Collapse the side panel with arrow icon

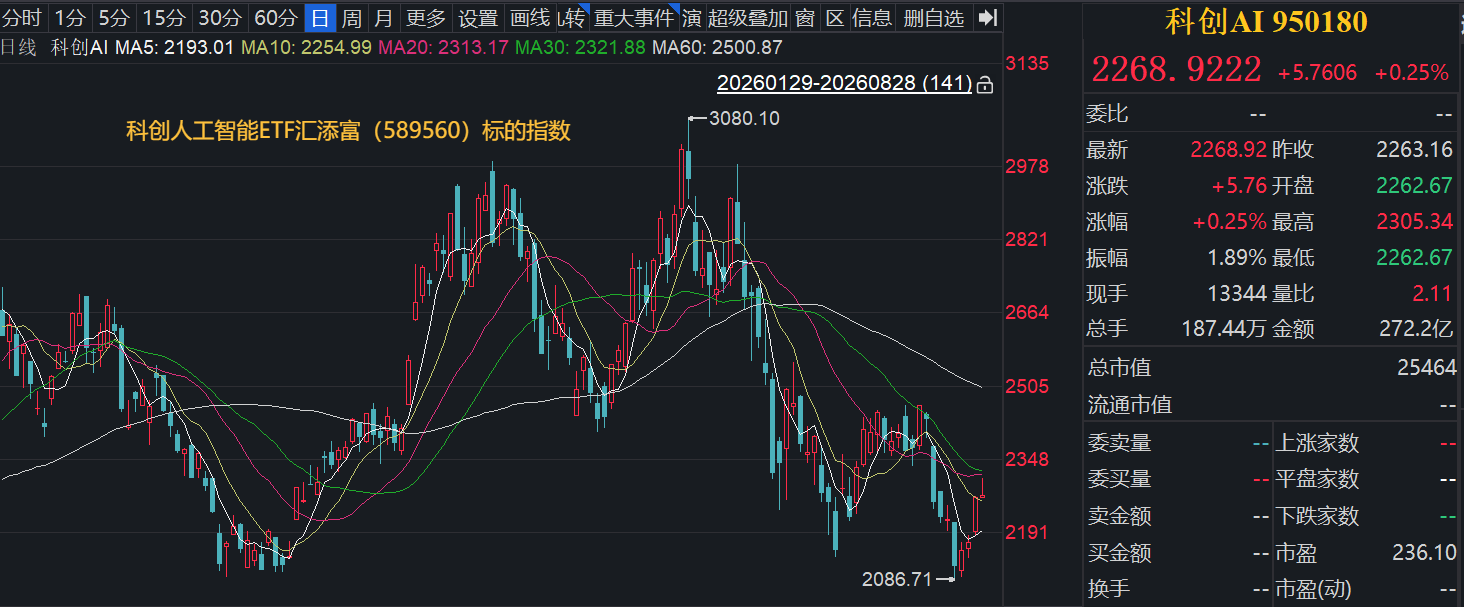pos(987,17)
